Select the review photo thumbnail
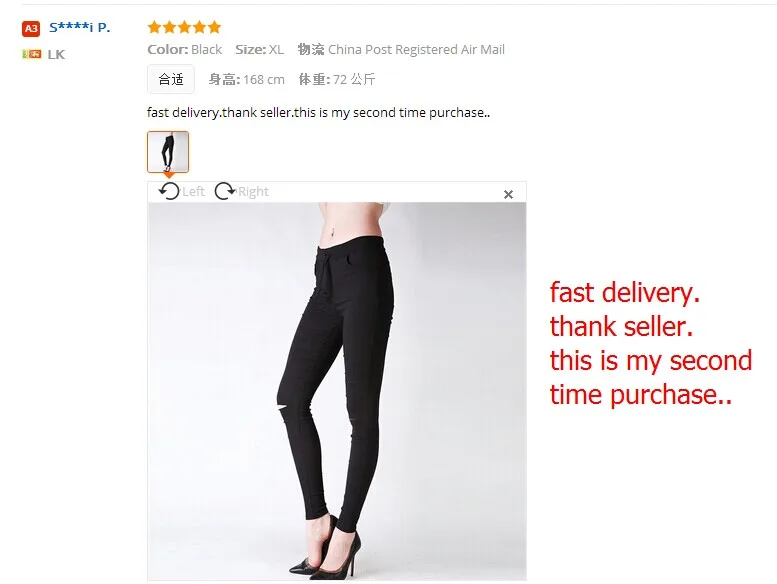 [x=168, y=152]
